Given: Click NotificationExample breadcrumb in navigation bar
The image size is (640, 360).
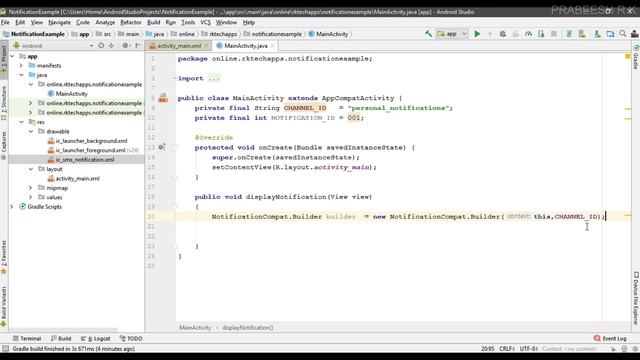Looking at the screenshot, I should [34, 34].
